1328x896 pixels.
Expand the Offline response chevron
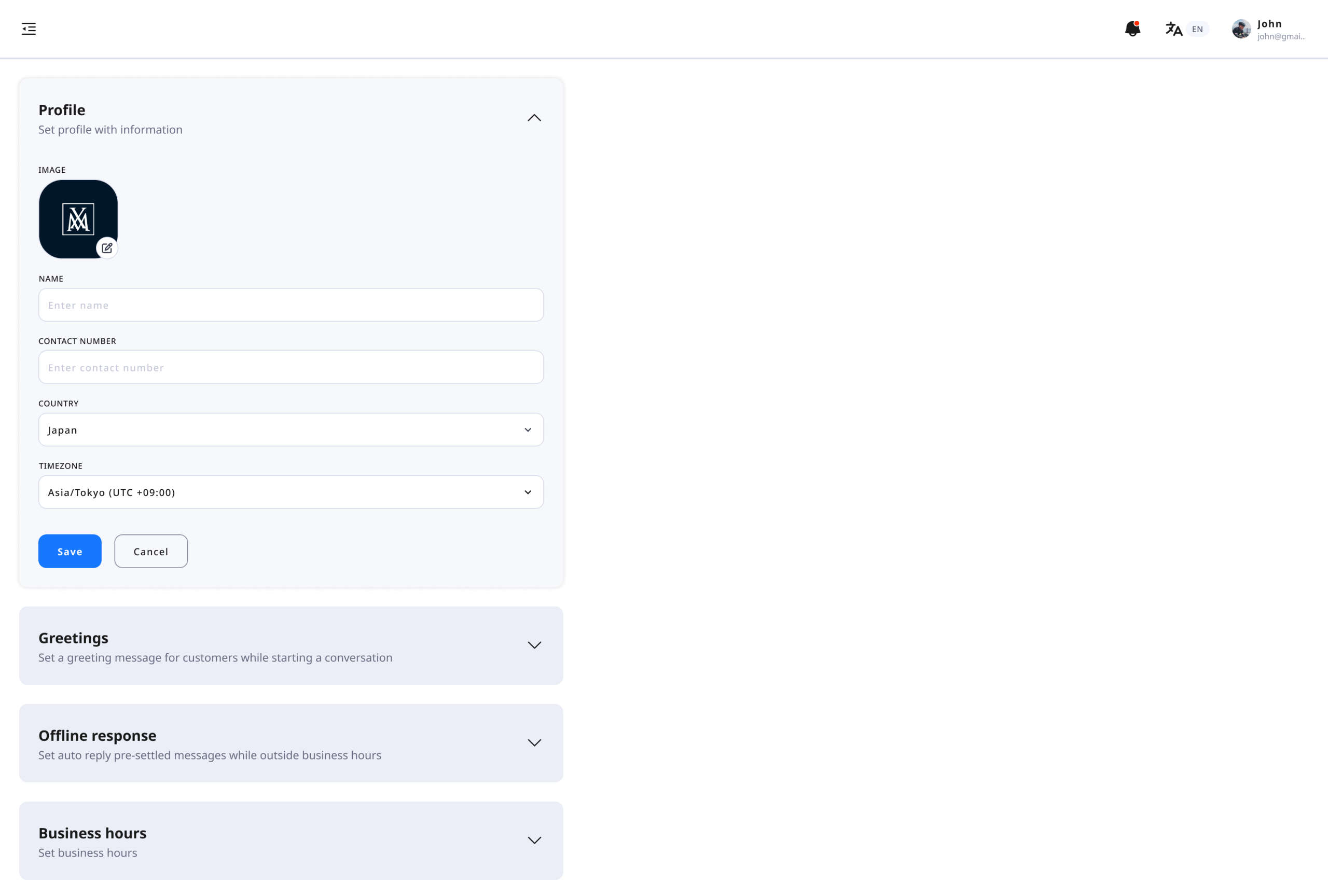pos(534,743)
